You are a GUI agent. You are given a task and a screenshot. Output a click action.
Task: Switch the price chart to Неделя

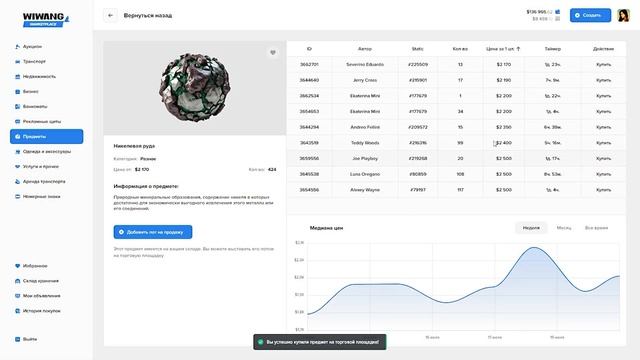point(531,228)
